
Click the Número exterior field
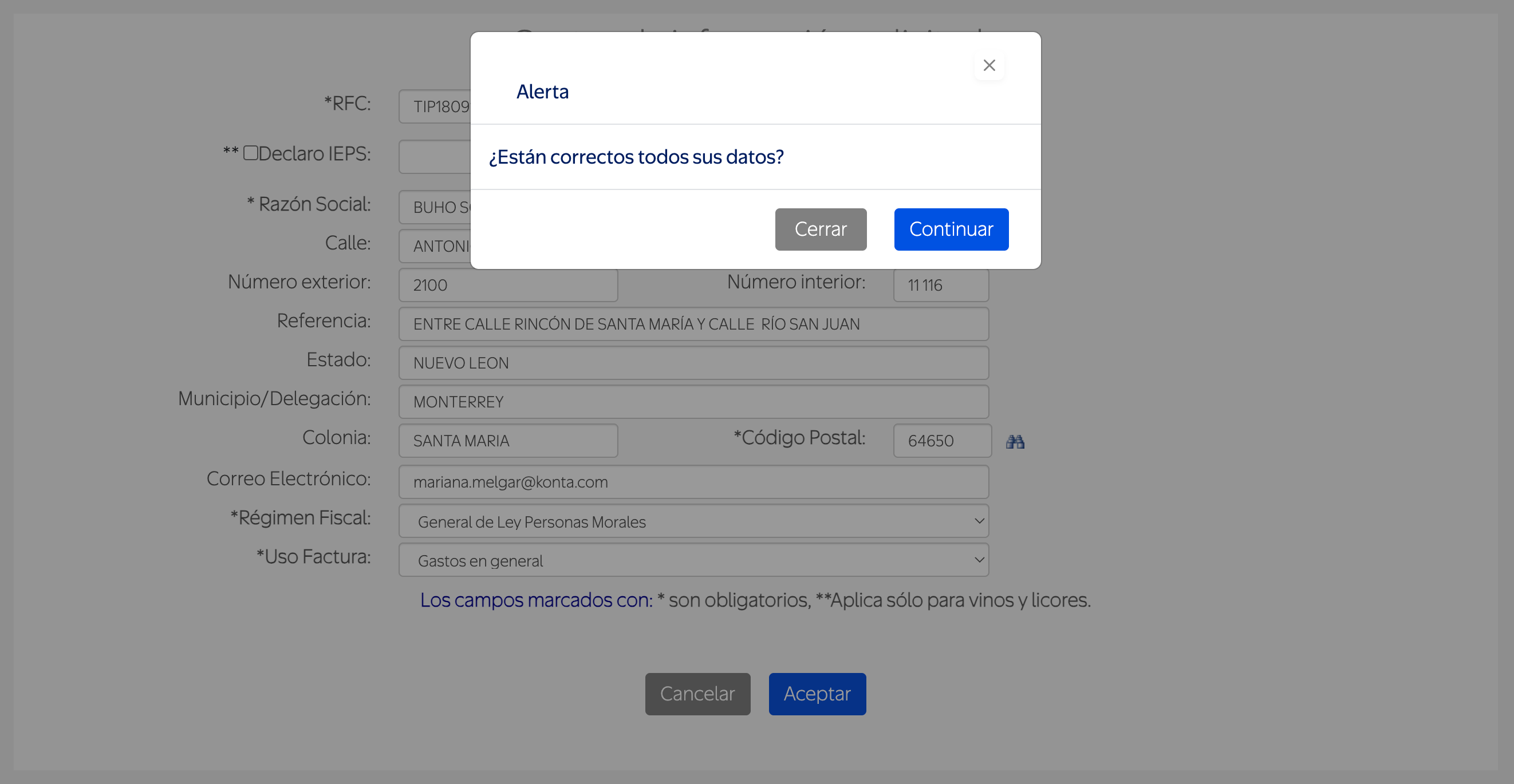(x=508, y=286)
